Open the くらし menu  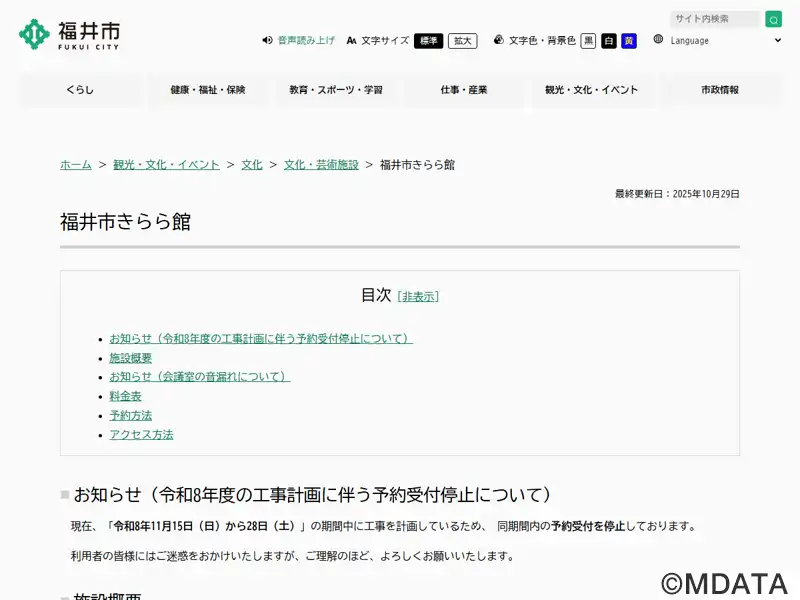pos(80,90)
